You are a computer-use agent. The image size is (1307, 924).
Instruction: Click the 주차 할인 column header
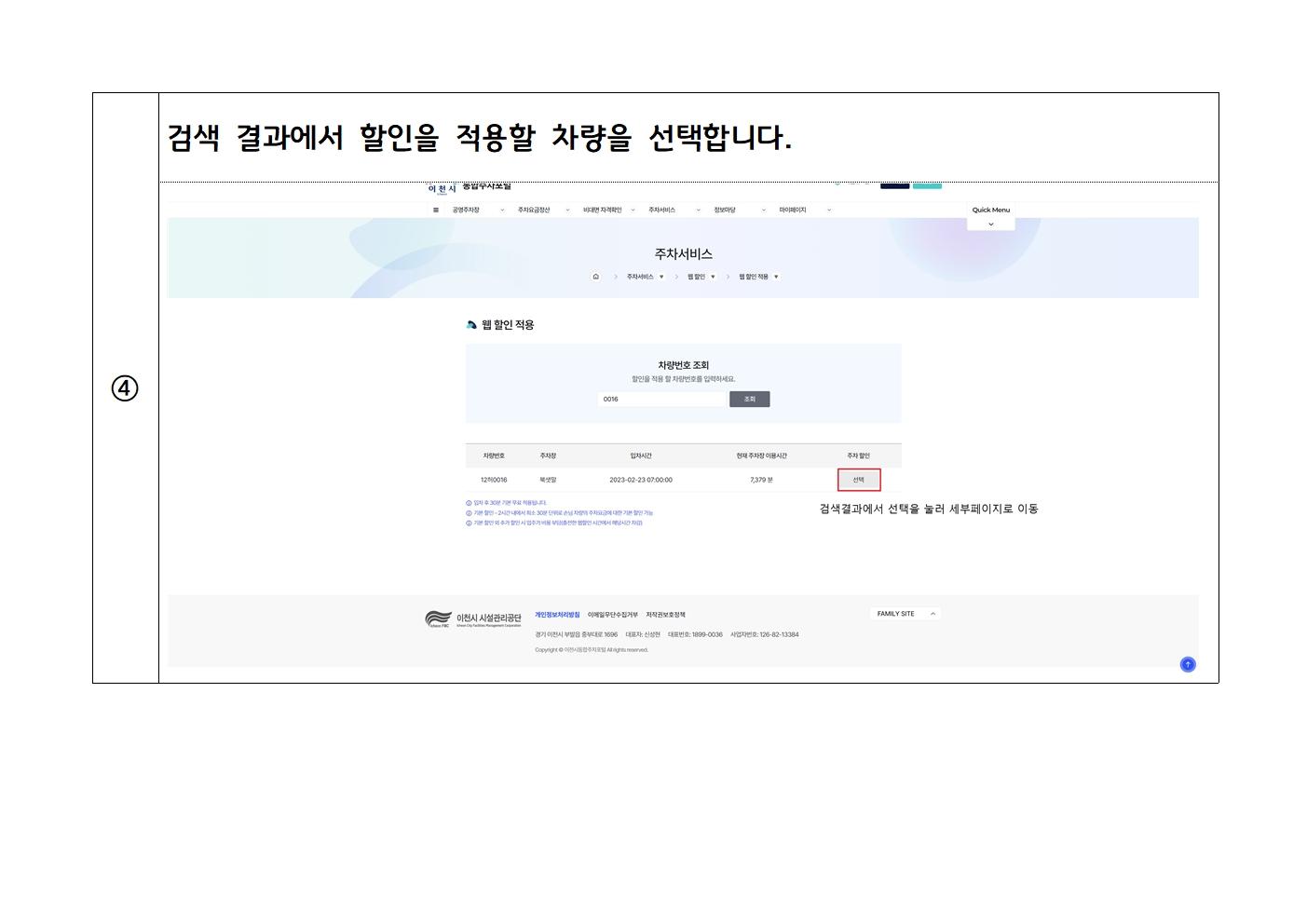coord(858,455)
